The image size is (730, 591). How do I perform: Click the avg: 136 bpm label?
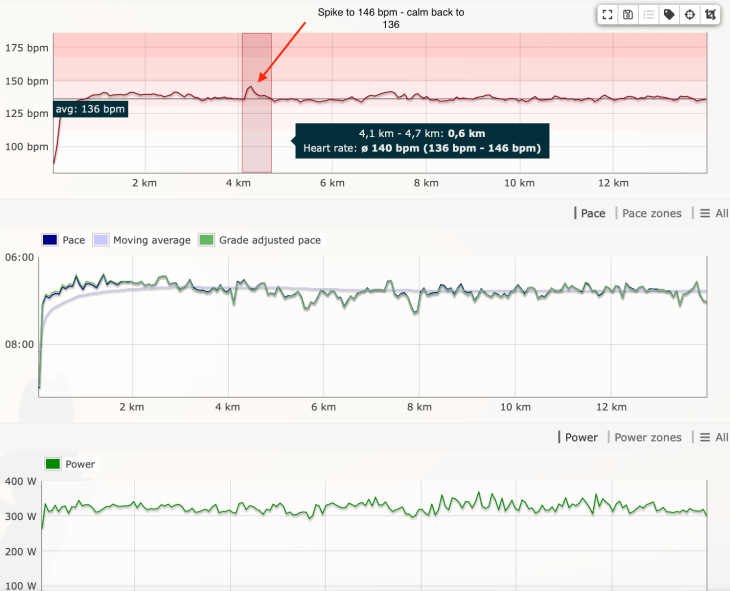tap(90, 109)
